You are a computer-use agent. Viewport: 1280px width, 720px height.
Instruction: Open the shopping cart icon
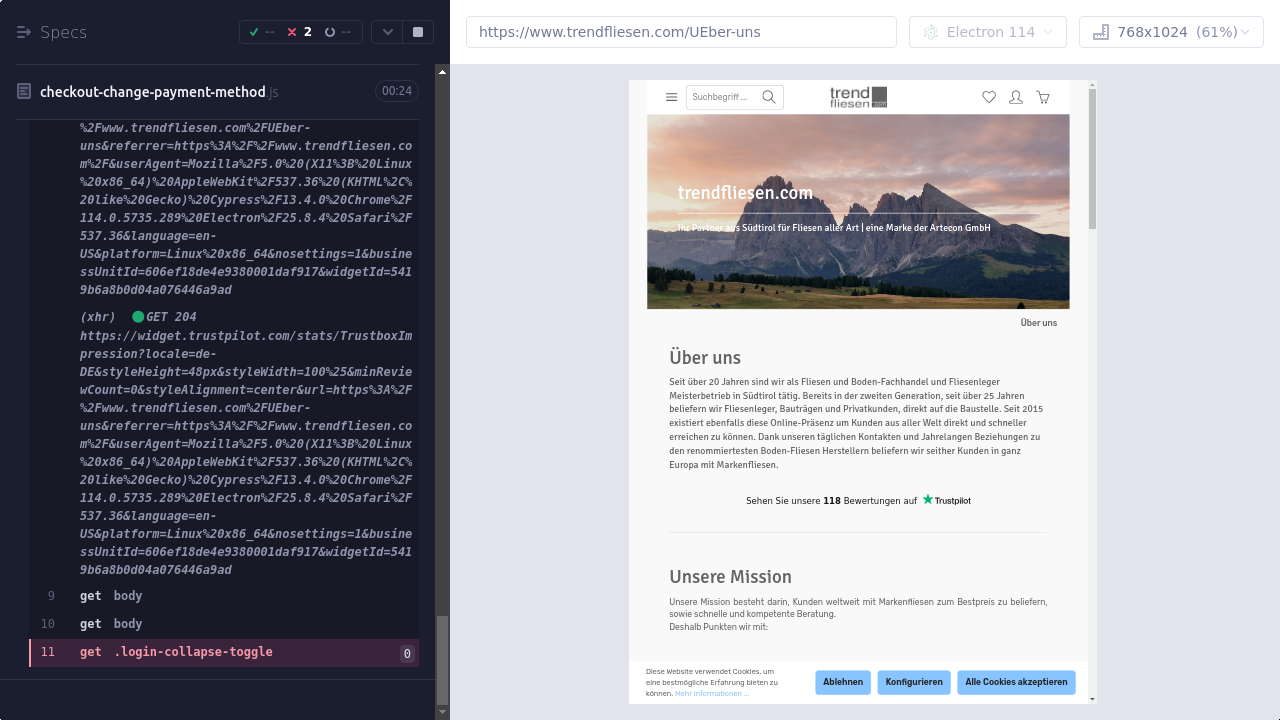pyautogui.click(x=1043, y=97)
